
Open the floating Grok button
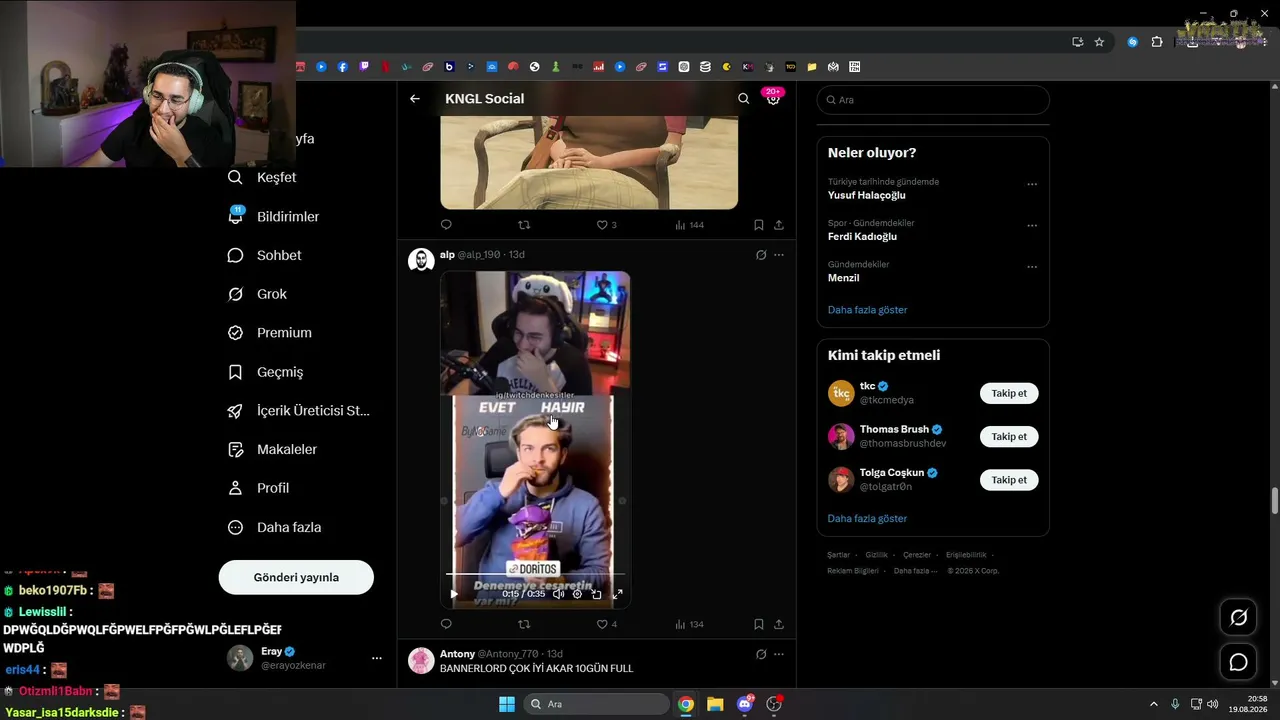[x=1238, y=618]
